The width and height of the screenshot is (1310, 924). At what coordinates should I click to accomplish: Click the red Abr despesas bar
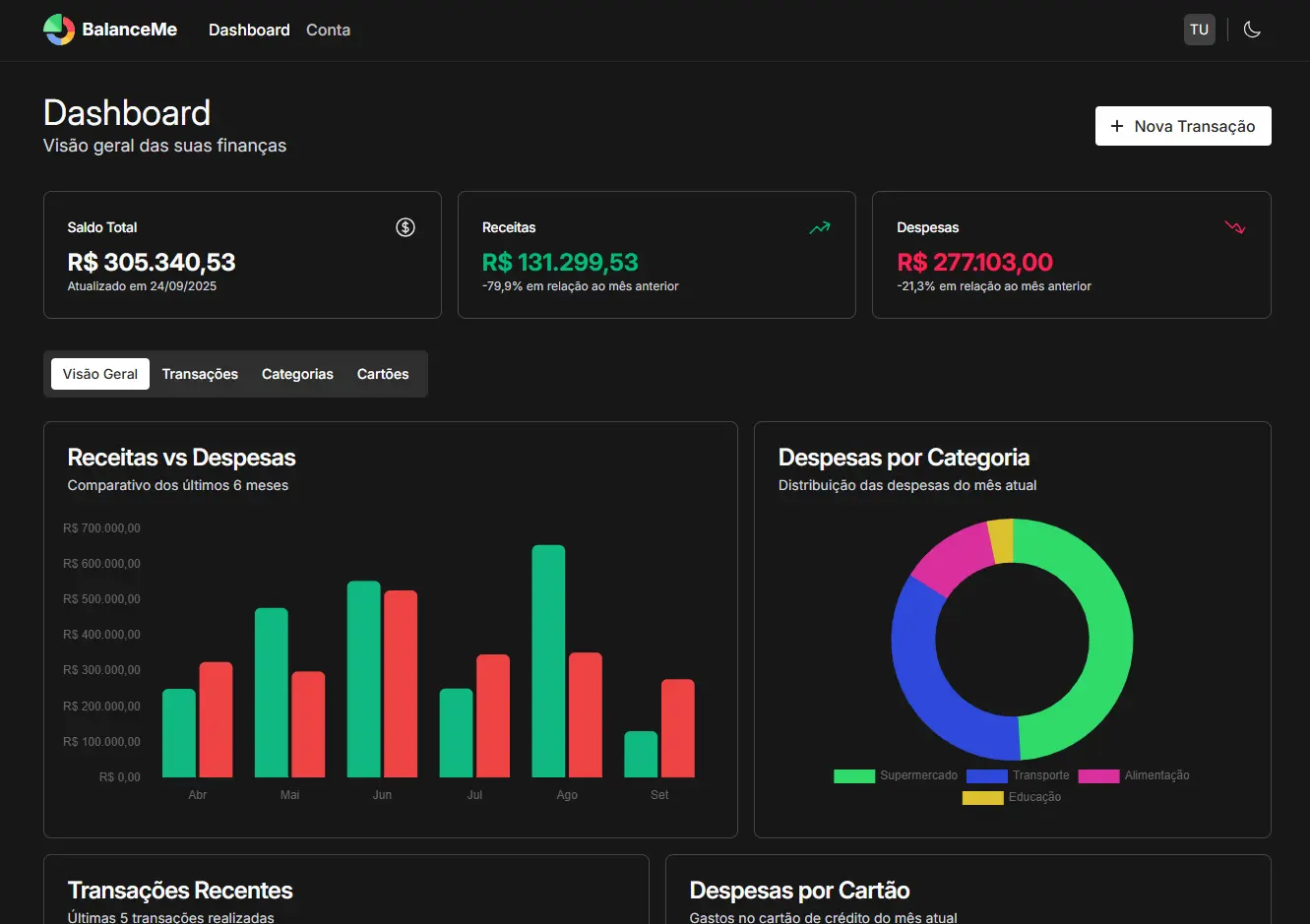pyautogui.click(x=216, y=719)
